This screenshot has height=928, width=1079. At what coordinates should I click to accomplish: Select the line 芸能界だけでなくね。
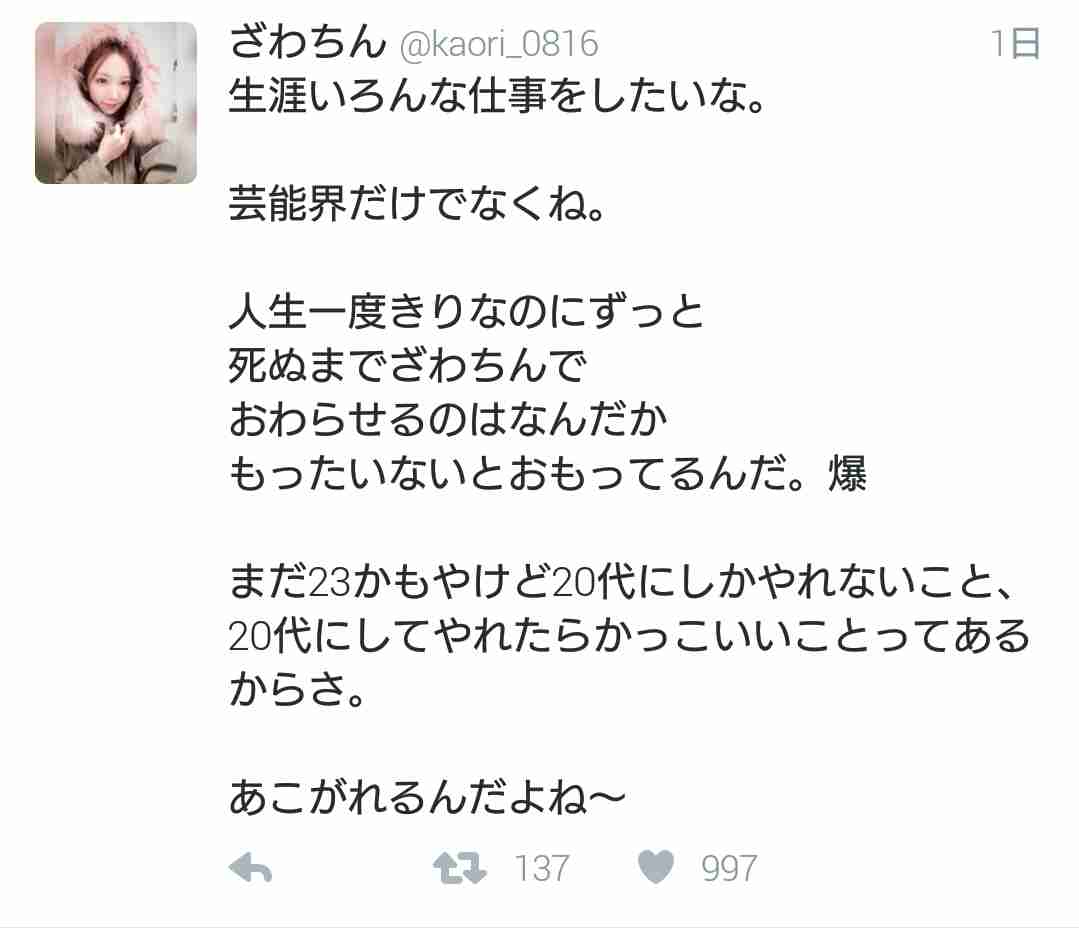point(417,204)
